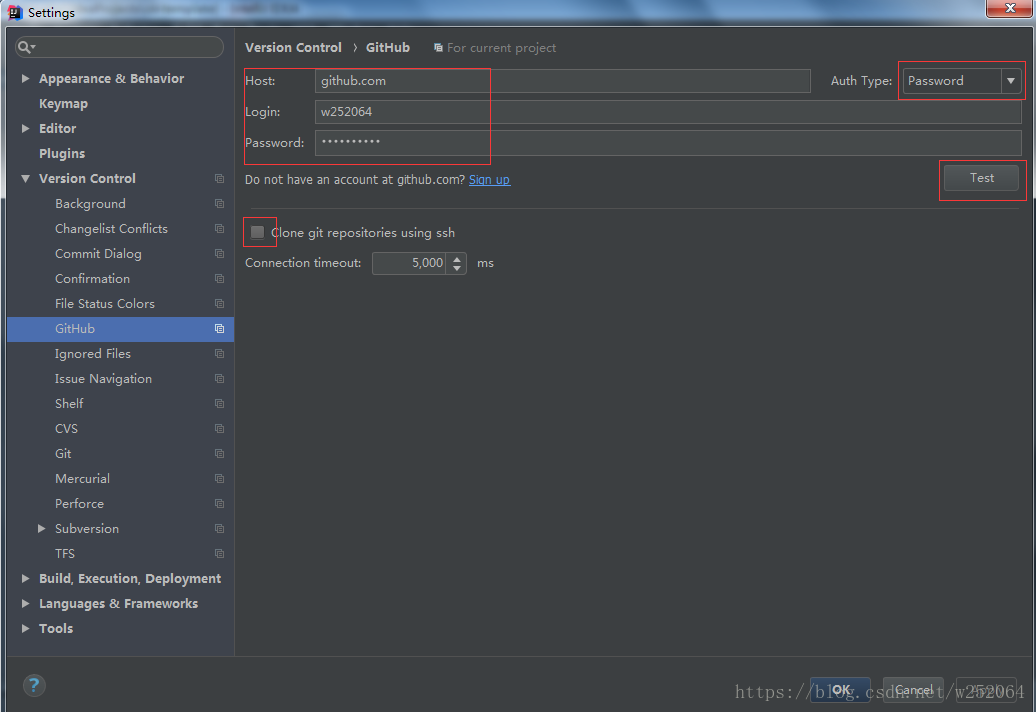Close the Settings dialog window
1036x712 pixels.
[x=1010, y=8]
